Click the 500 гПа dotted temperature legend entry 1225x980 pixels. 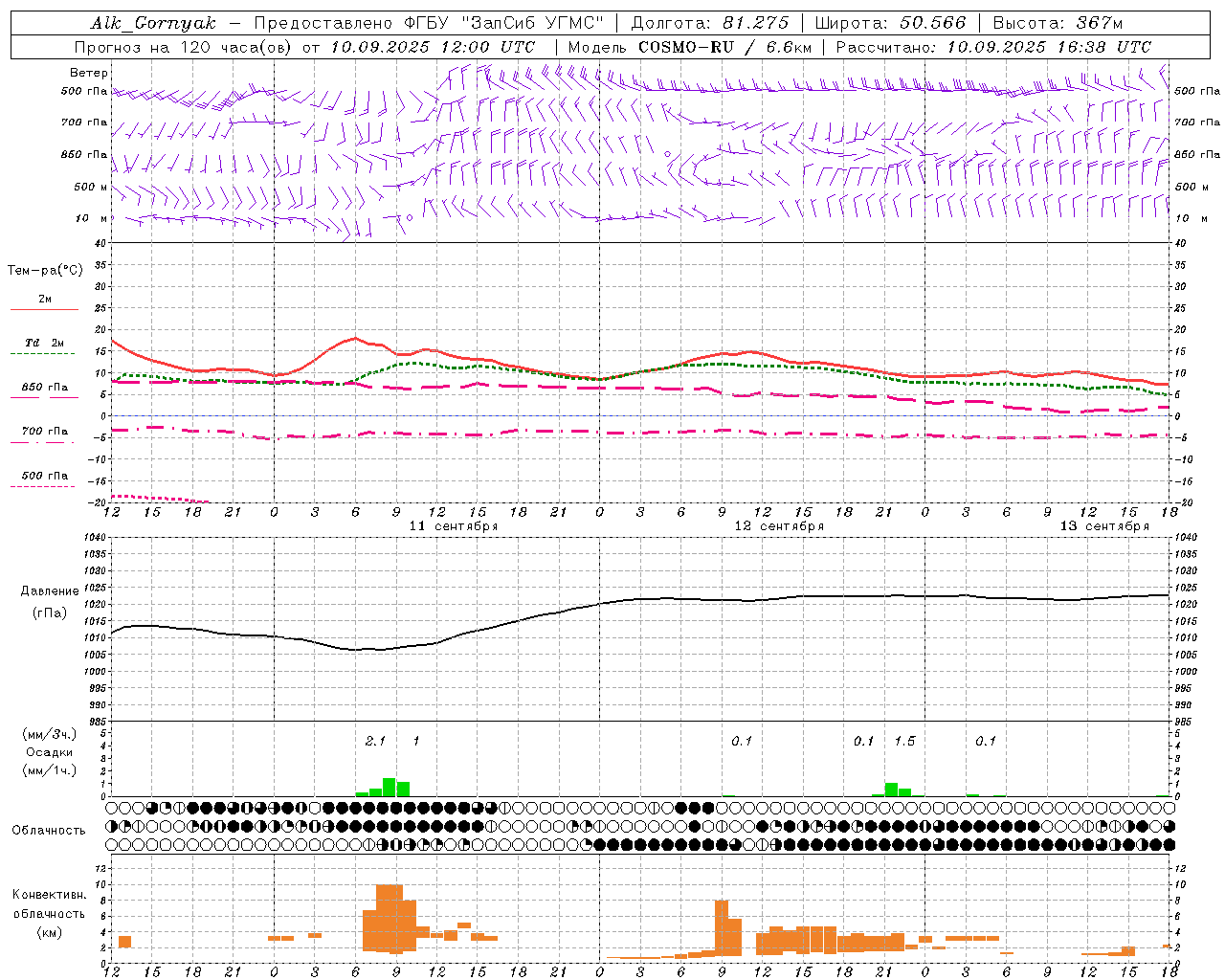45,476
